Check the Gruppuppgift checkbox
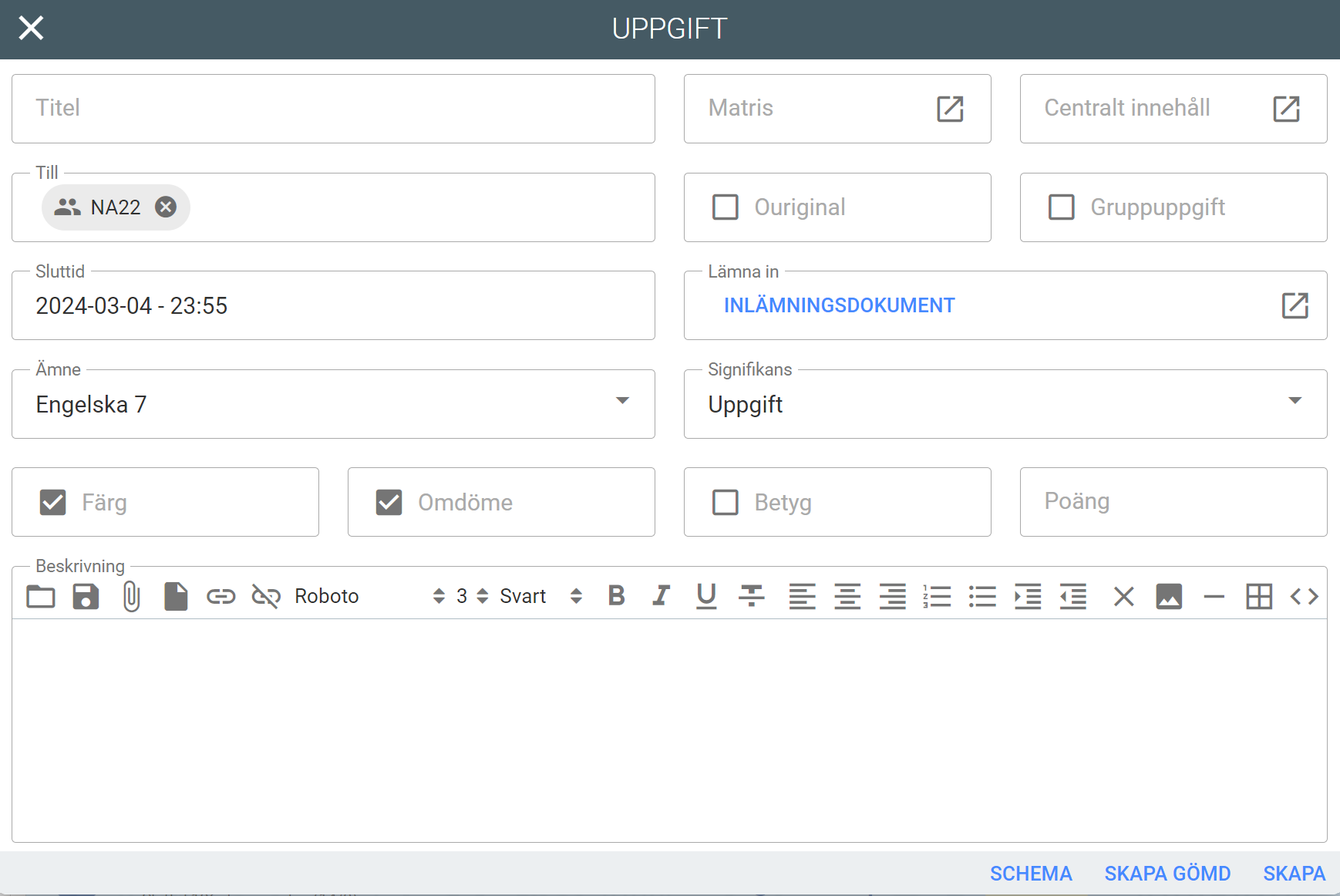Image resolution: width=1340 pixels, height=896 pixels. pos(1062,207)
